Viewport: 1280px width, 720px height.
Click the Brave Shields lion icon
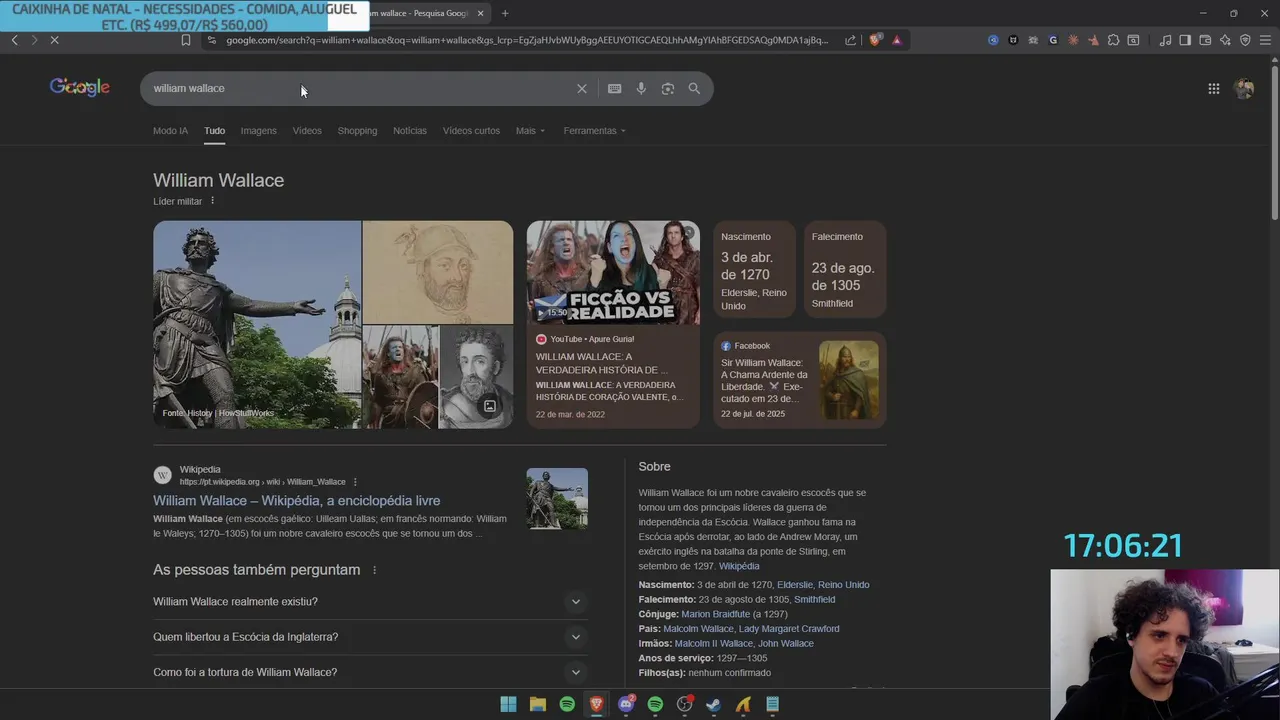(875, 40)
